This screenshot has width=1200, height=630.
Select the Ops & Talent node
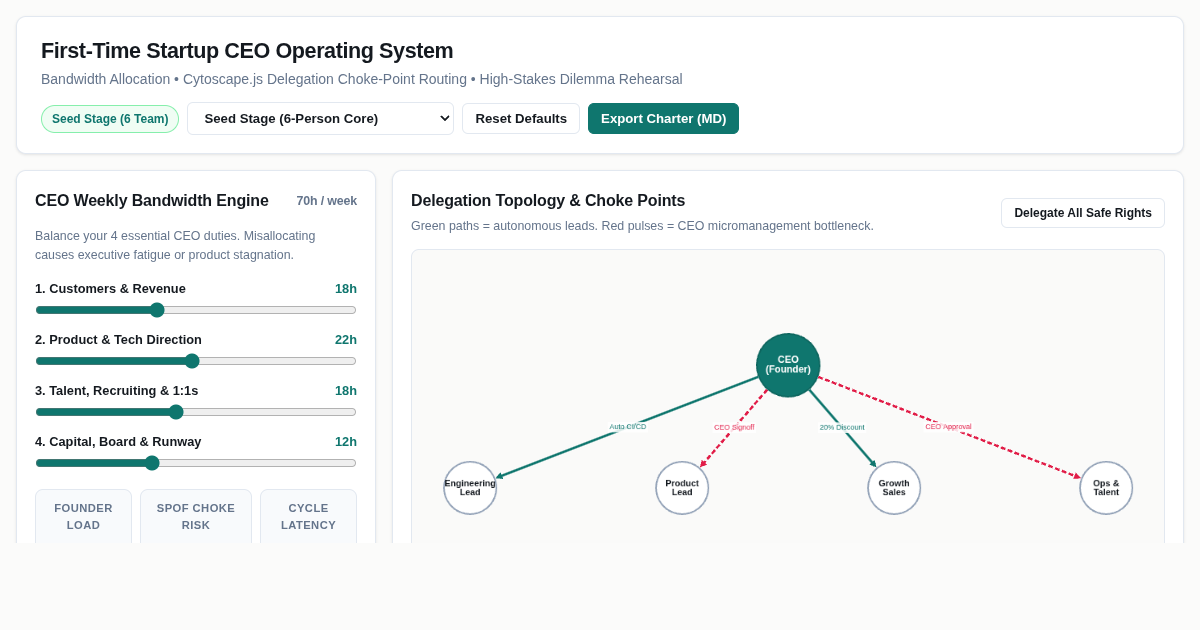coord(1106,488)
